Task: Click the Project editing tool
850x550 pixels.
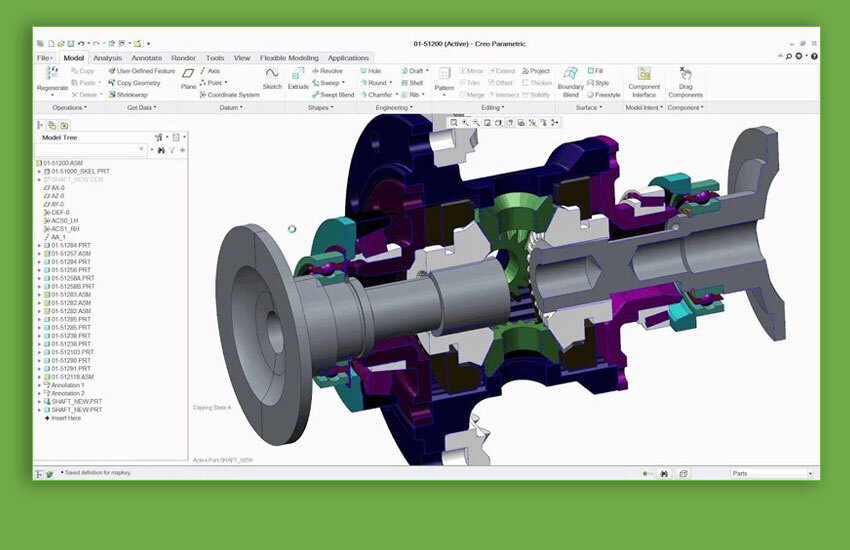Action: point(536,71)
